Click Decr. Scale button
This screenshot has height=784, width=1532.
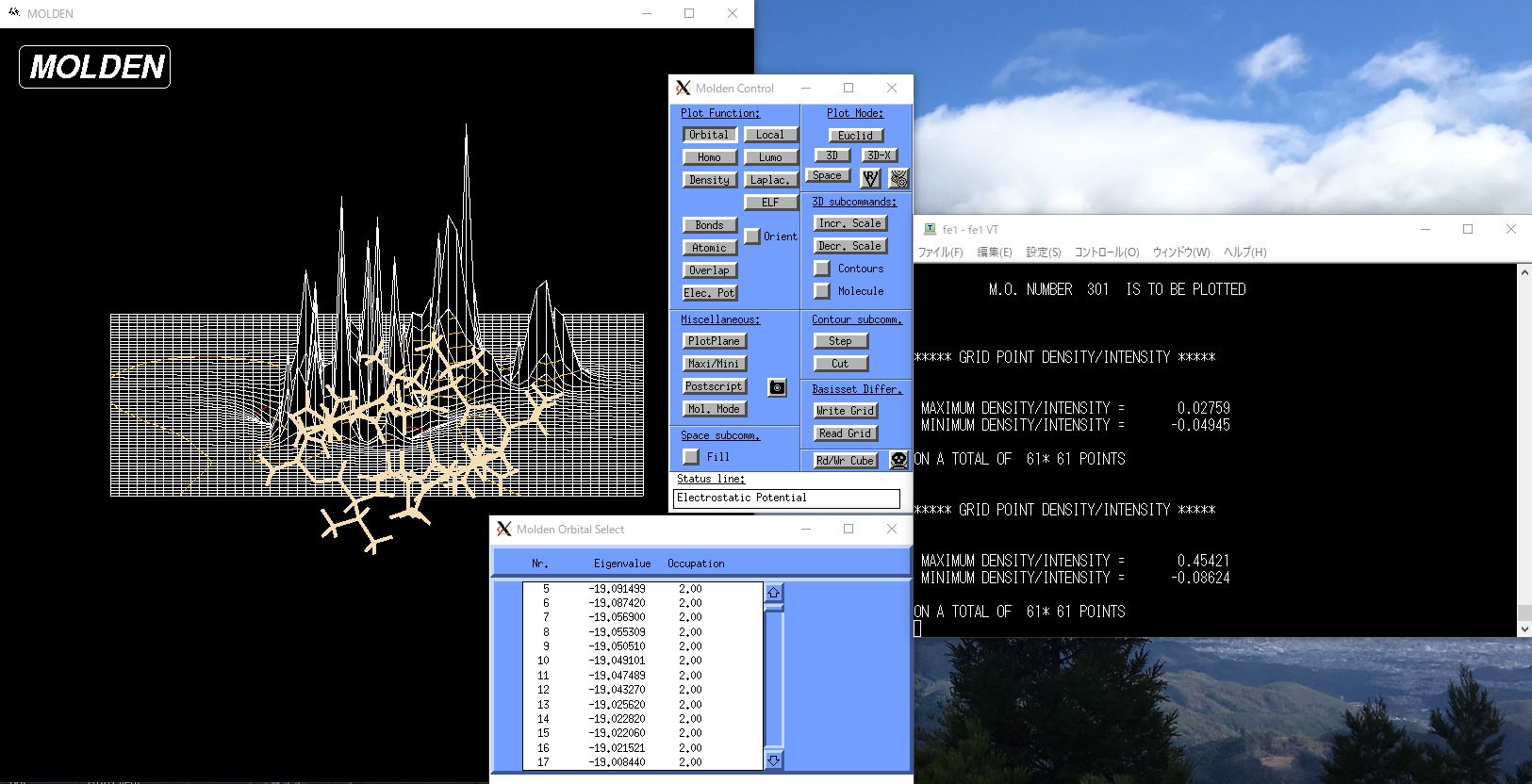pos(849,246)
